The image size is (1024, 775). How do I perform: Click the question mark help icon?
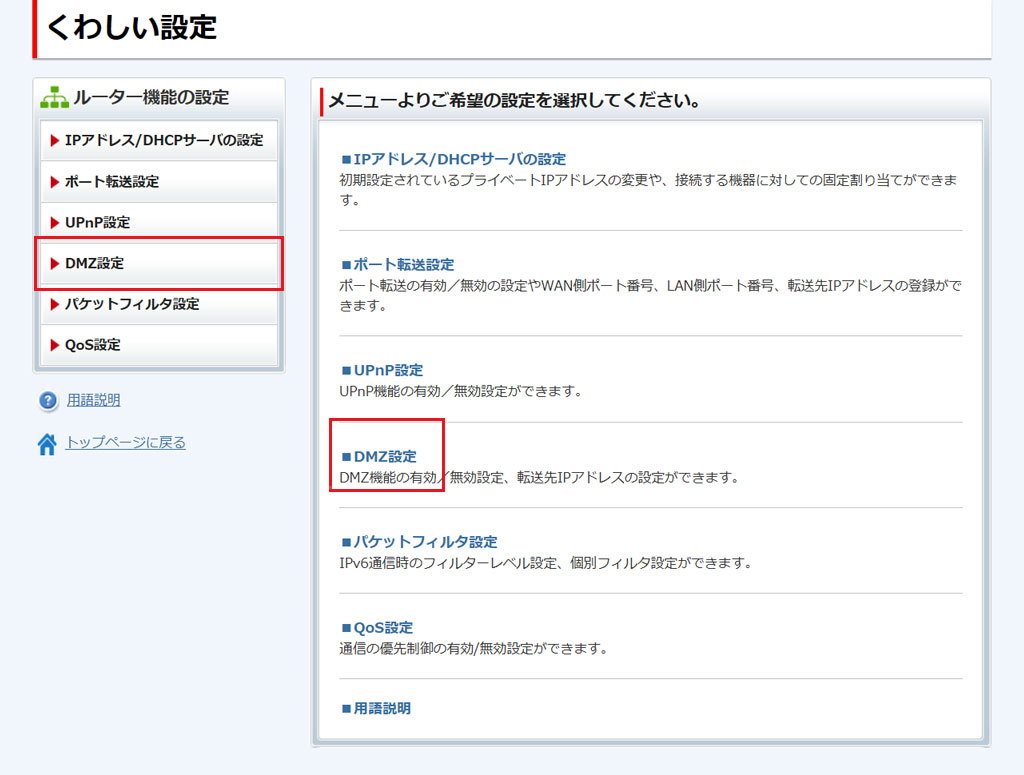pyautogui.click(x=48, y=401)
